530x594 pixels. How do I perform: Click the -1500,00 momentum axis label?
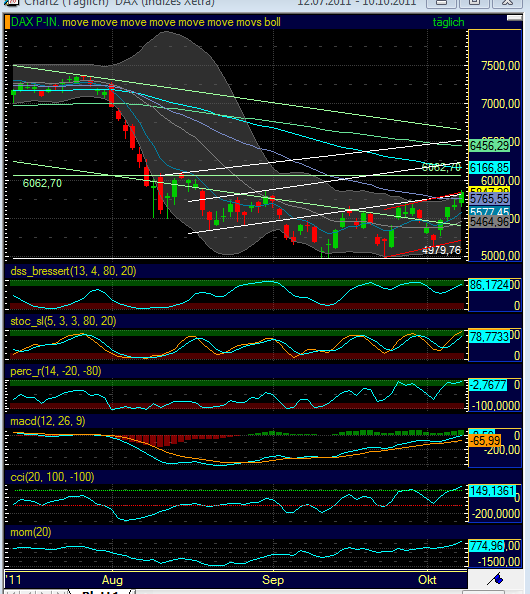tap(499, 562)
